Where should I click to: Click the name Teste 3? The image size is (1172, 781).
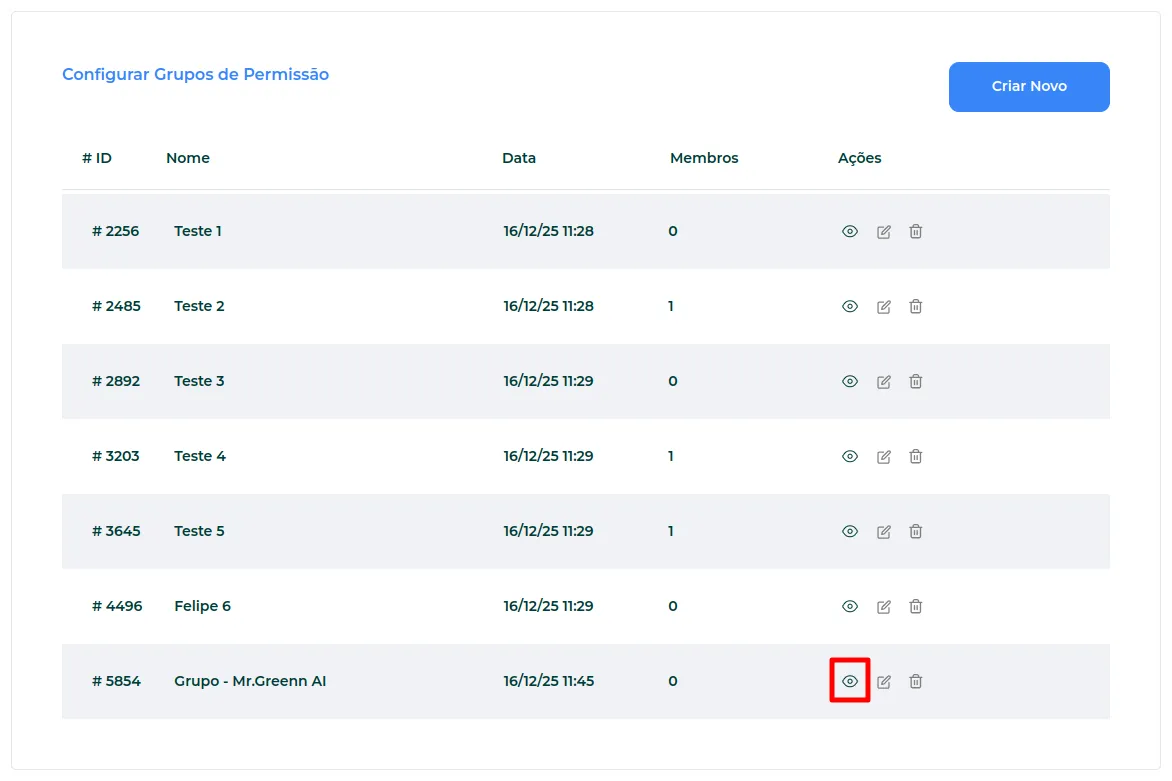[x=199, y=381]
